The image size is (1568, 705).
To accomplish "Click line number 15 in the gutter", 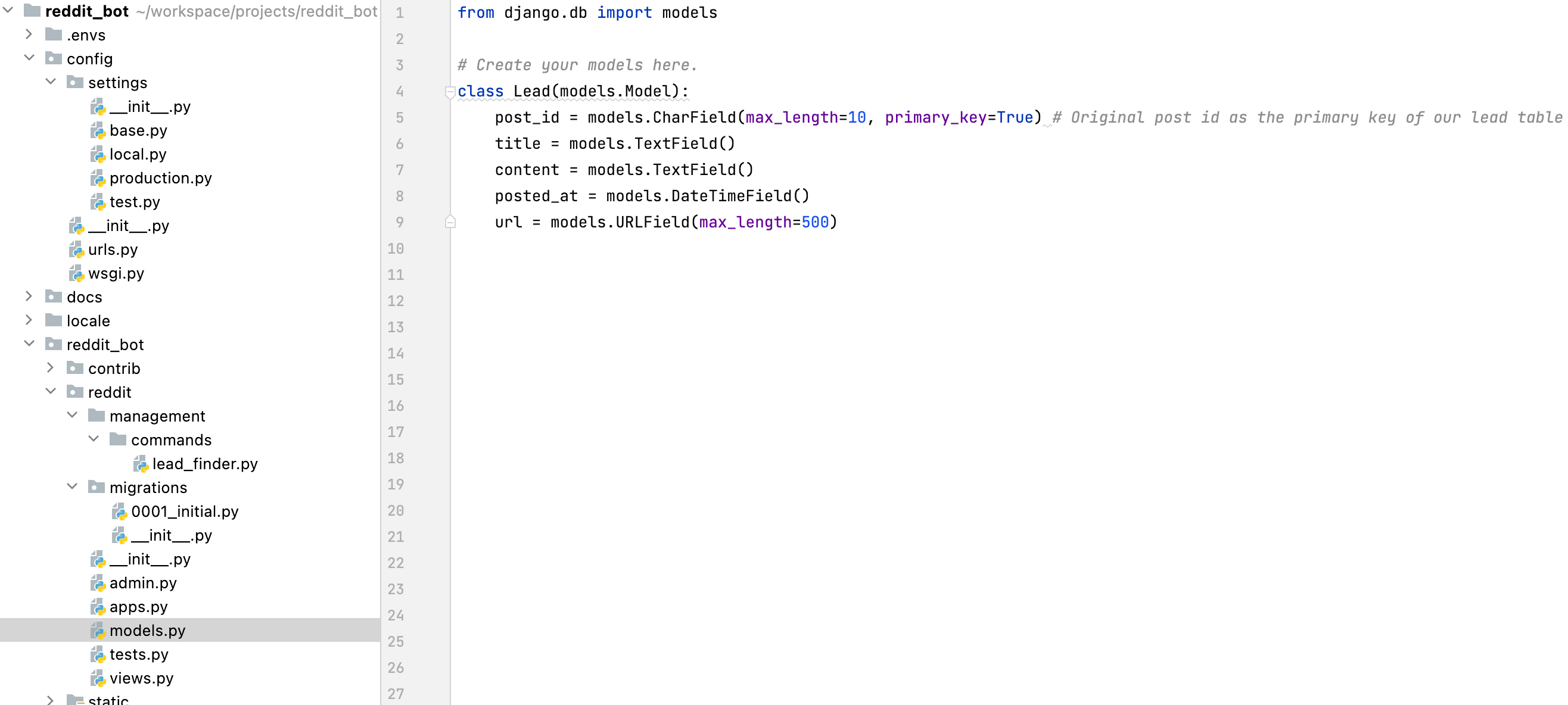I will click(396, 379).
